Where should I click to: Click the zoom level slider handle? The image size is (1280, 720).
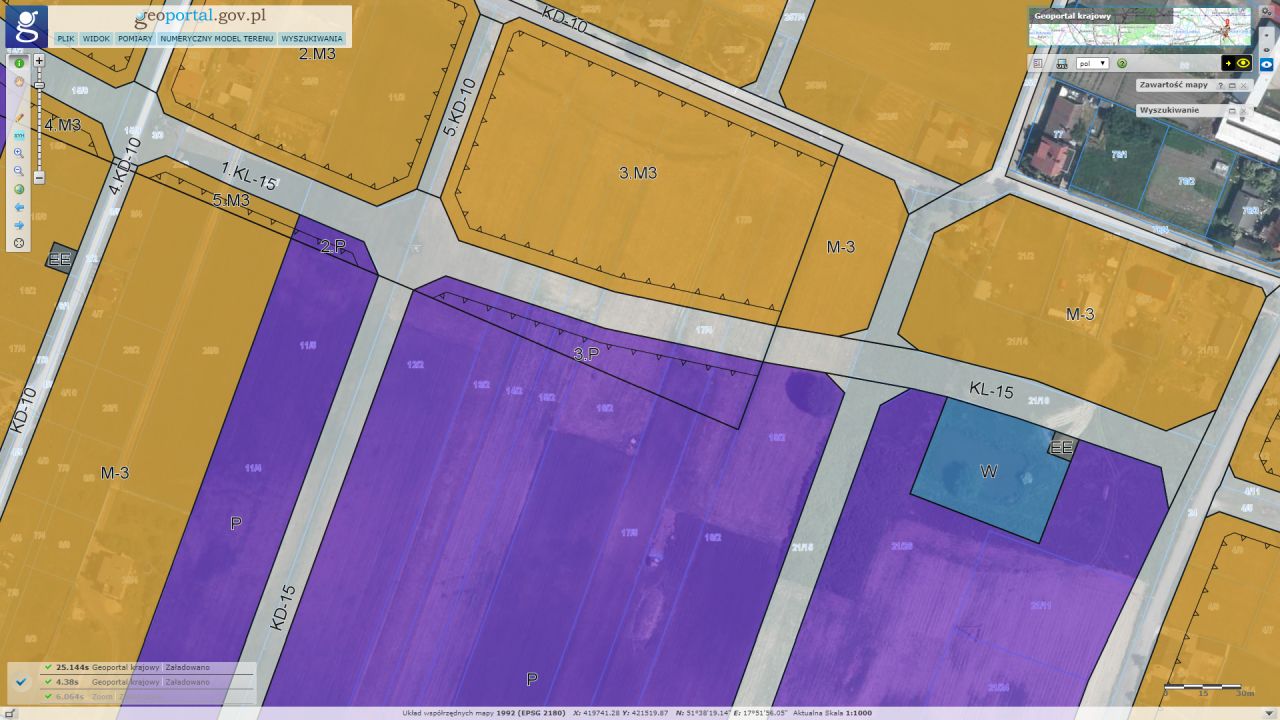click(x=39, y=85)
